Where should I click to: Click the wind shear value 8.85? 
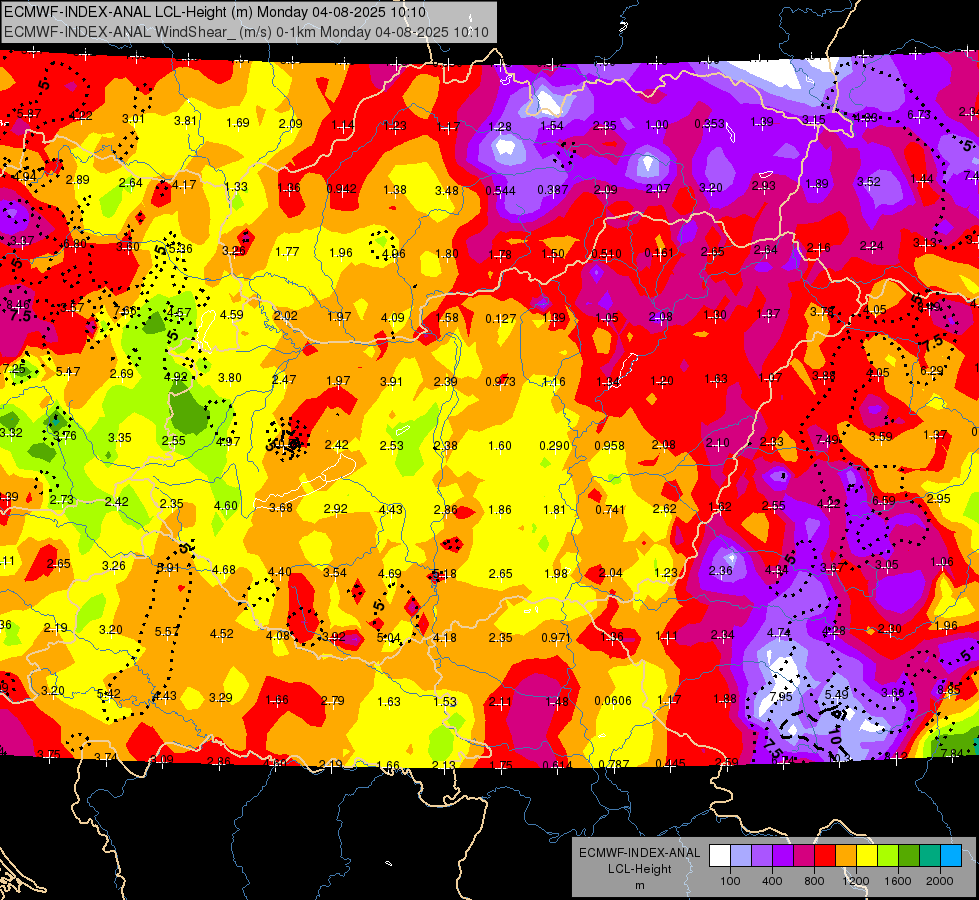tap(949, 690)
